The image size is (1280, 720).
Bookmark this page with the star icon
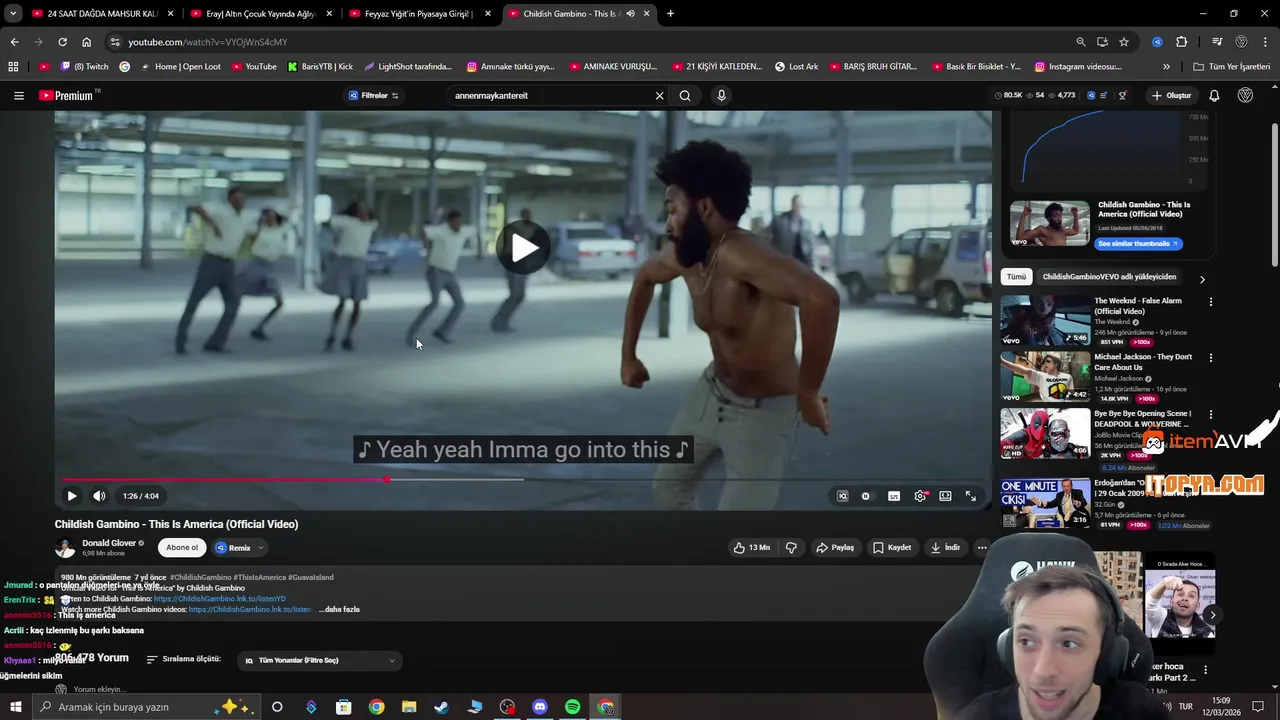(1124, 42)
